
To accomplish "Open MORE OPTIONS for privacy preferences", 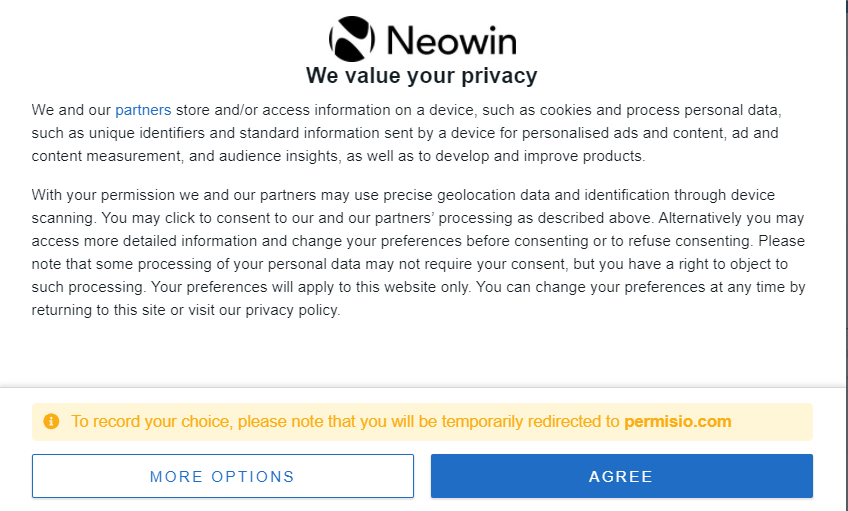I will pos(222,476).
